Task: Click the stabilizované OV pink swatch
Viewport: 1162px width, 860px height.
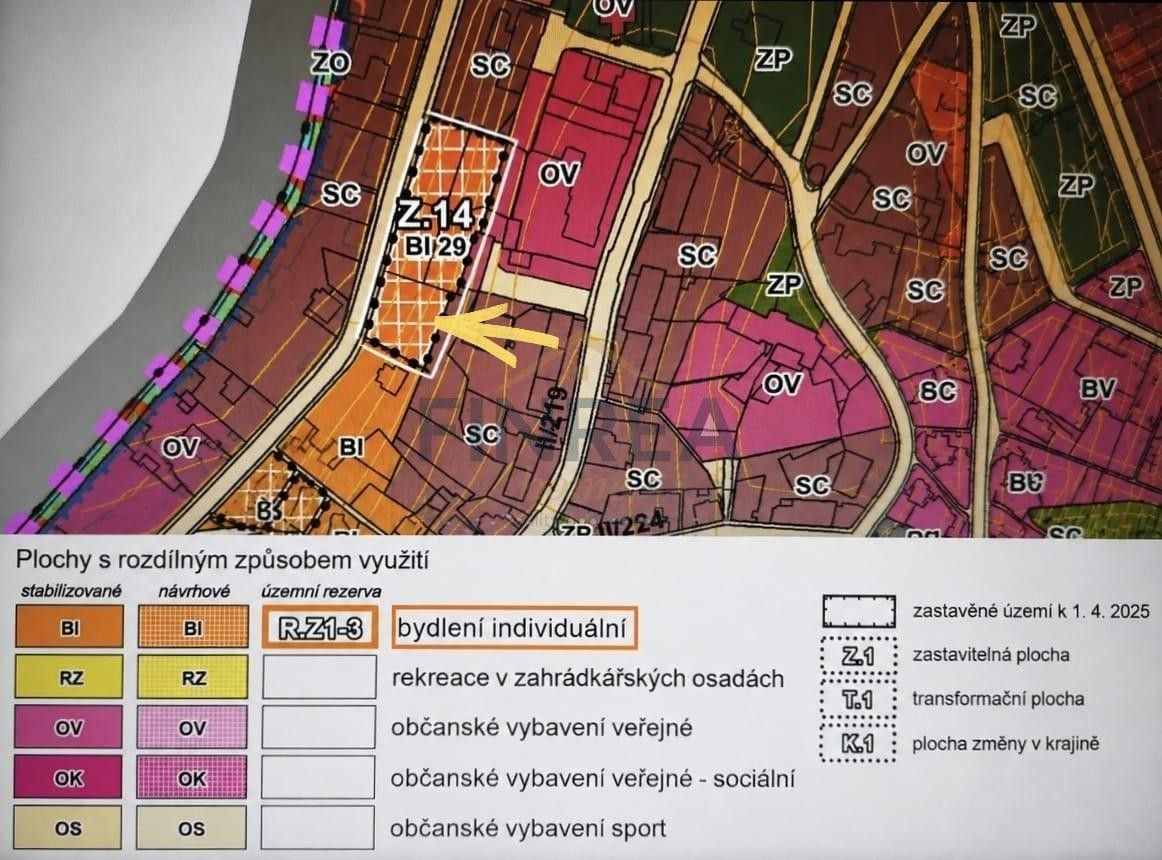Action: (x=69, y=727)
